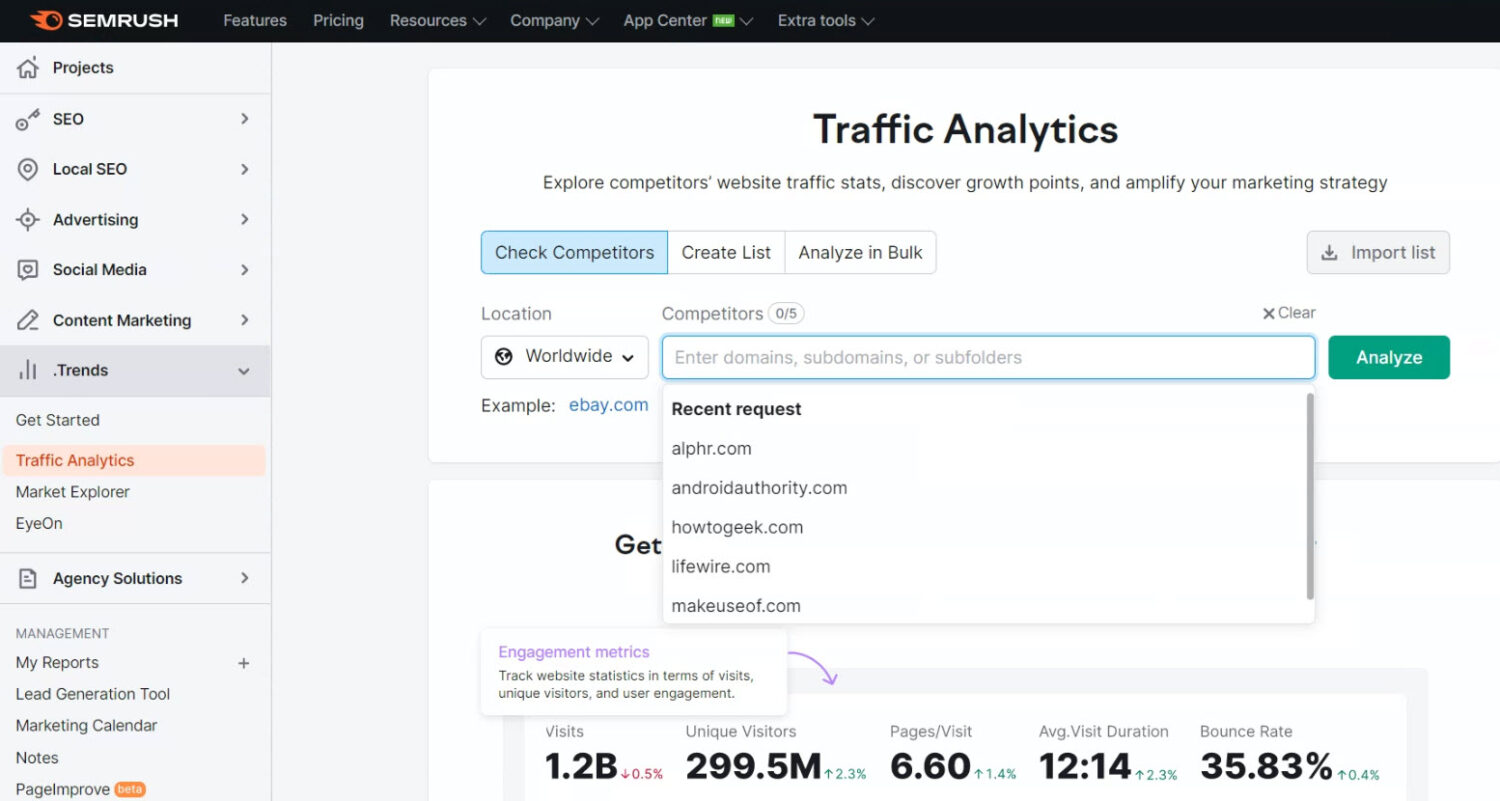Viewport: 1500px width, 801px height.
Task: Open My Reports
Action: (57, 663)
